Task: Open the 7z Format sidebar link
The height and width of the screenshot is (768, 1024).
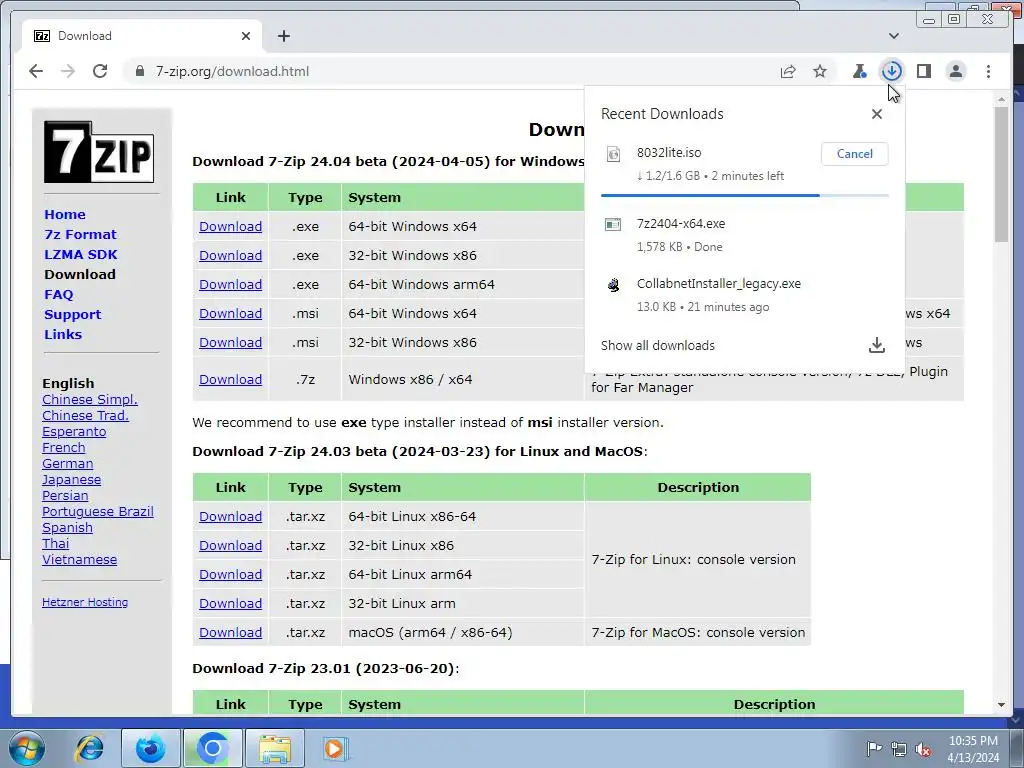Action: tap(80, 234)
